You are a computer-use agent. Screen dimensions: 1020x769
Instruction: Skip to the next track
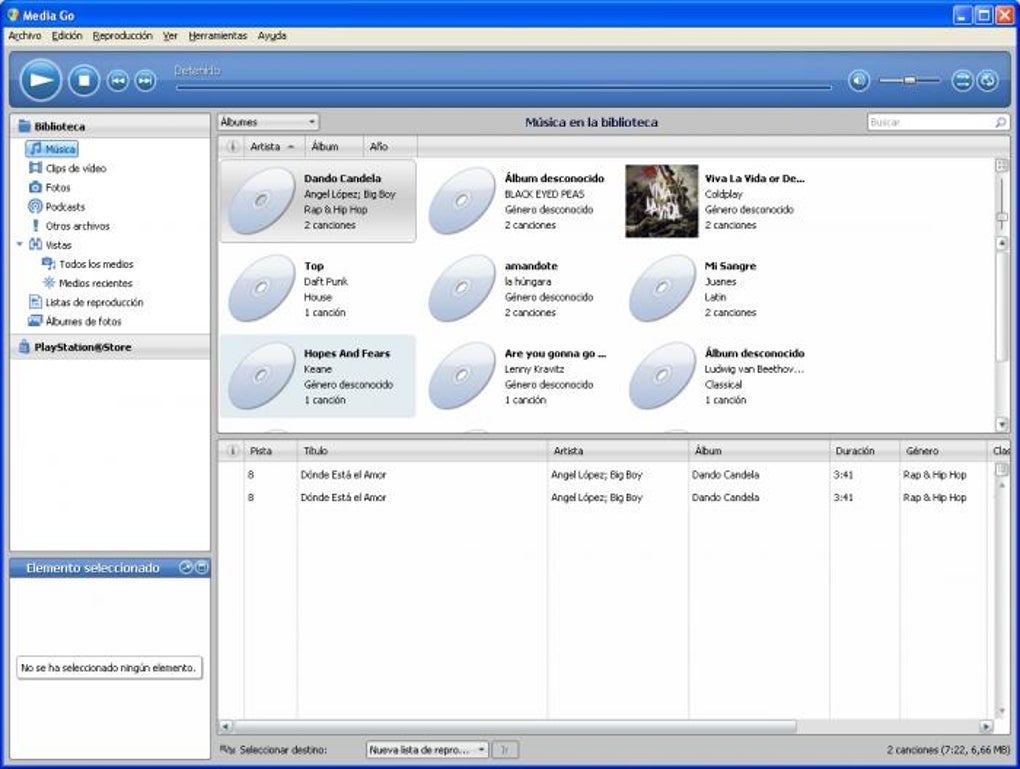coord(146,81)
